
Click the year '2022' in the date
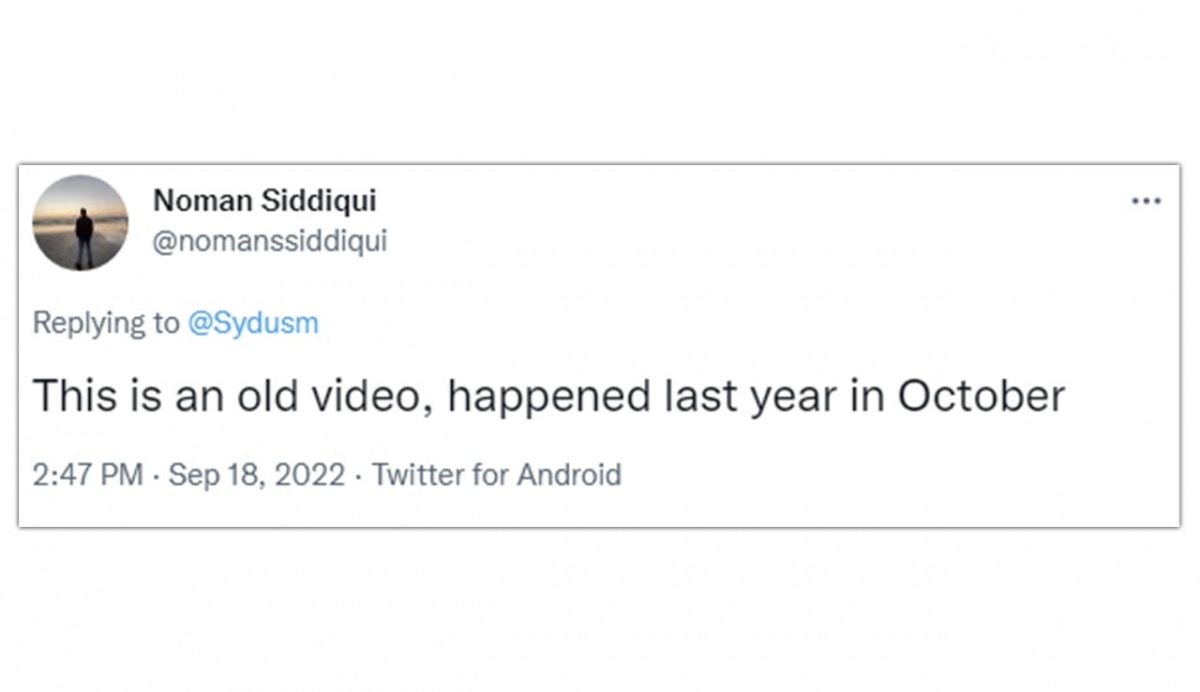[309, 474]
